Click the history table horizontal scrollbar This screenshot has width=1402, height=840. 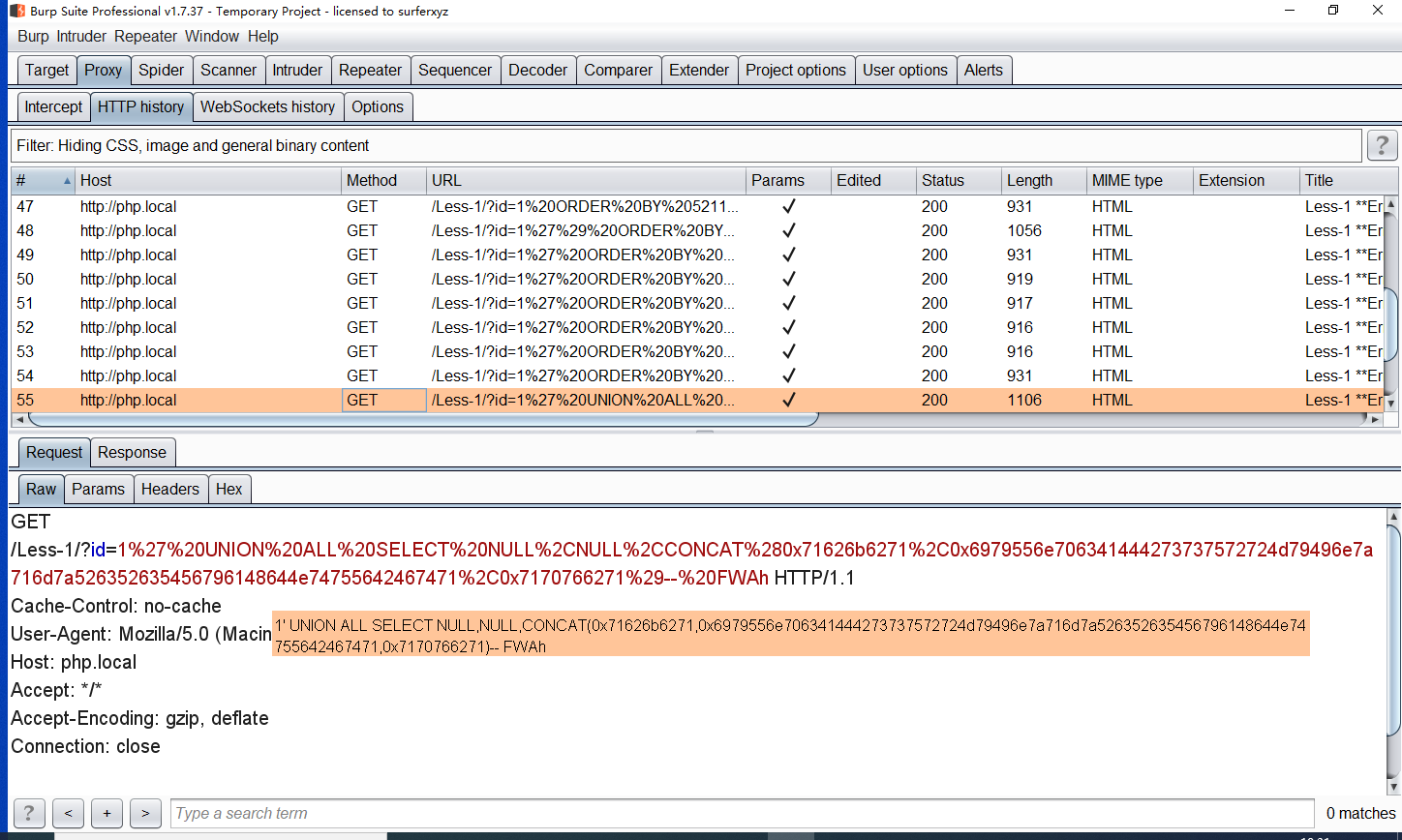pos(423,419)
